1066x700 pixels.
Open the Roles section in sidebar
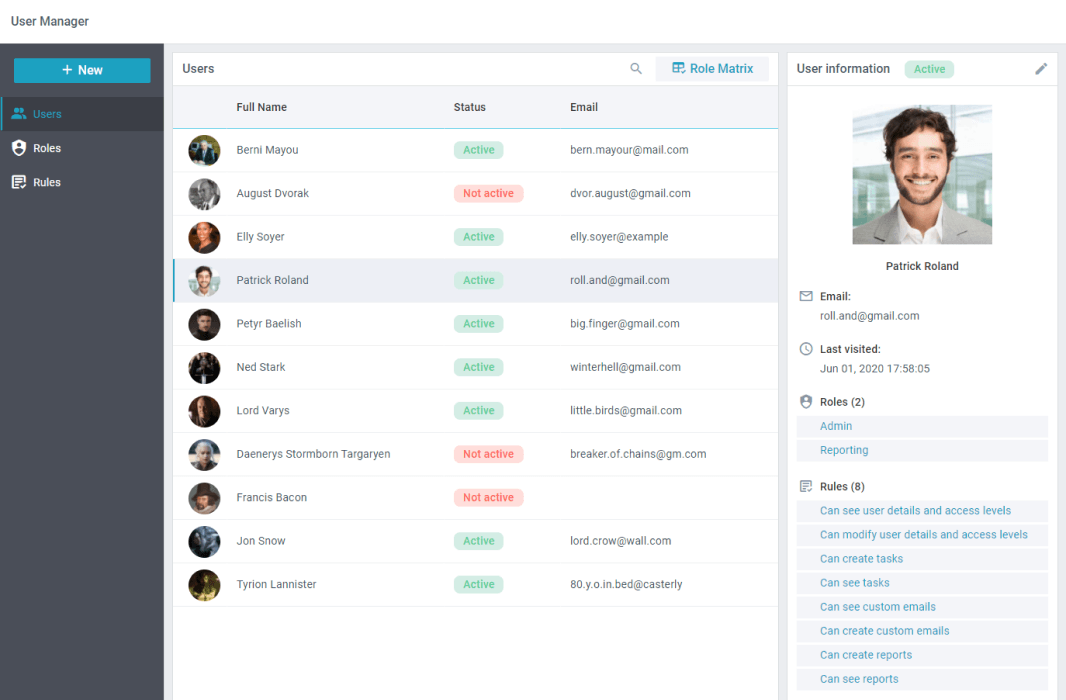tap(82, 148)
